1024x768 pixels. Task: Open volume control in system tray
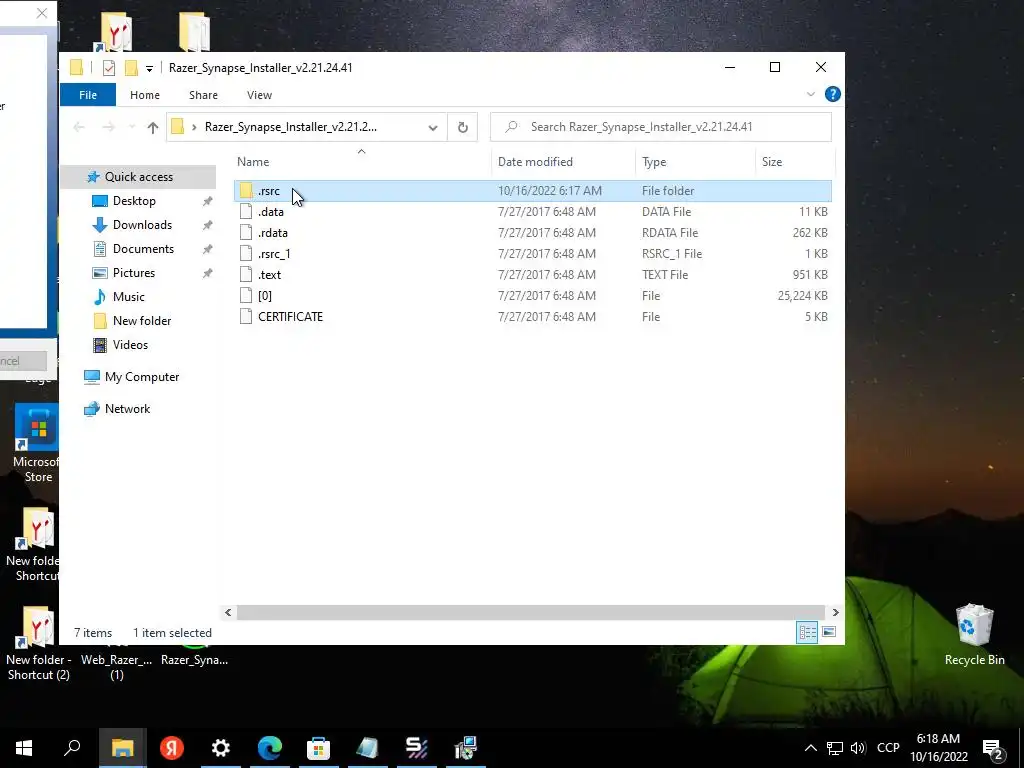[858, 748]
